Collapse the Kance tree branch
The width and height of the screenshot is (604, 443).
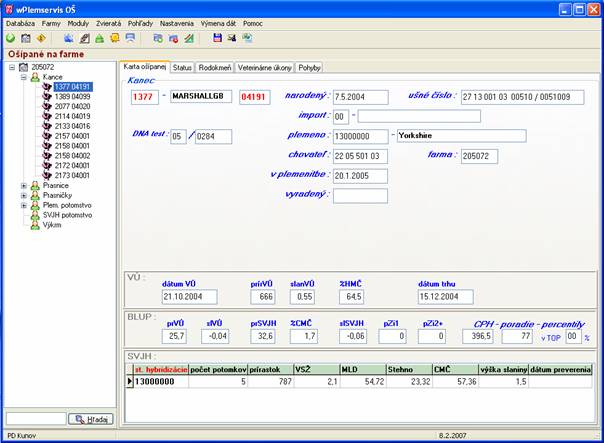(24, 77)
